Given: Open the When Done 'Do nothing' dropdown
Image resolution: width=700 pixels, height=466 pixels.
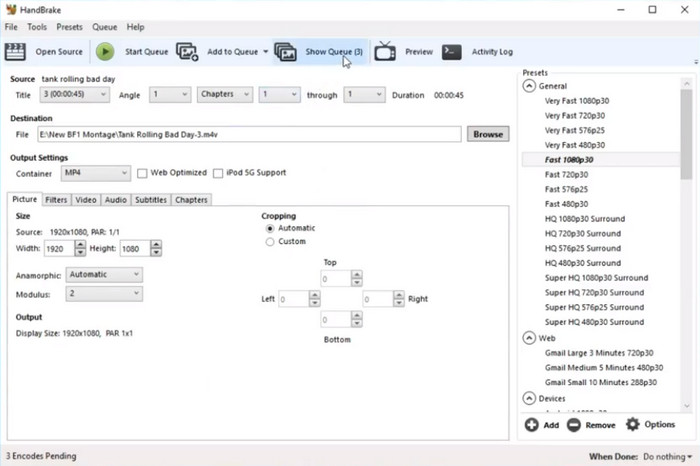Looking at the screenshot, I should click(x=667, y=457).
